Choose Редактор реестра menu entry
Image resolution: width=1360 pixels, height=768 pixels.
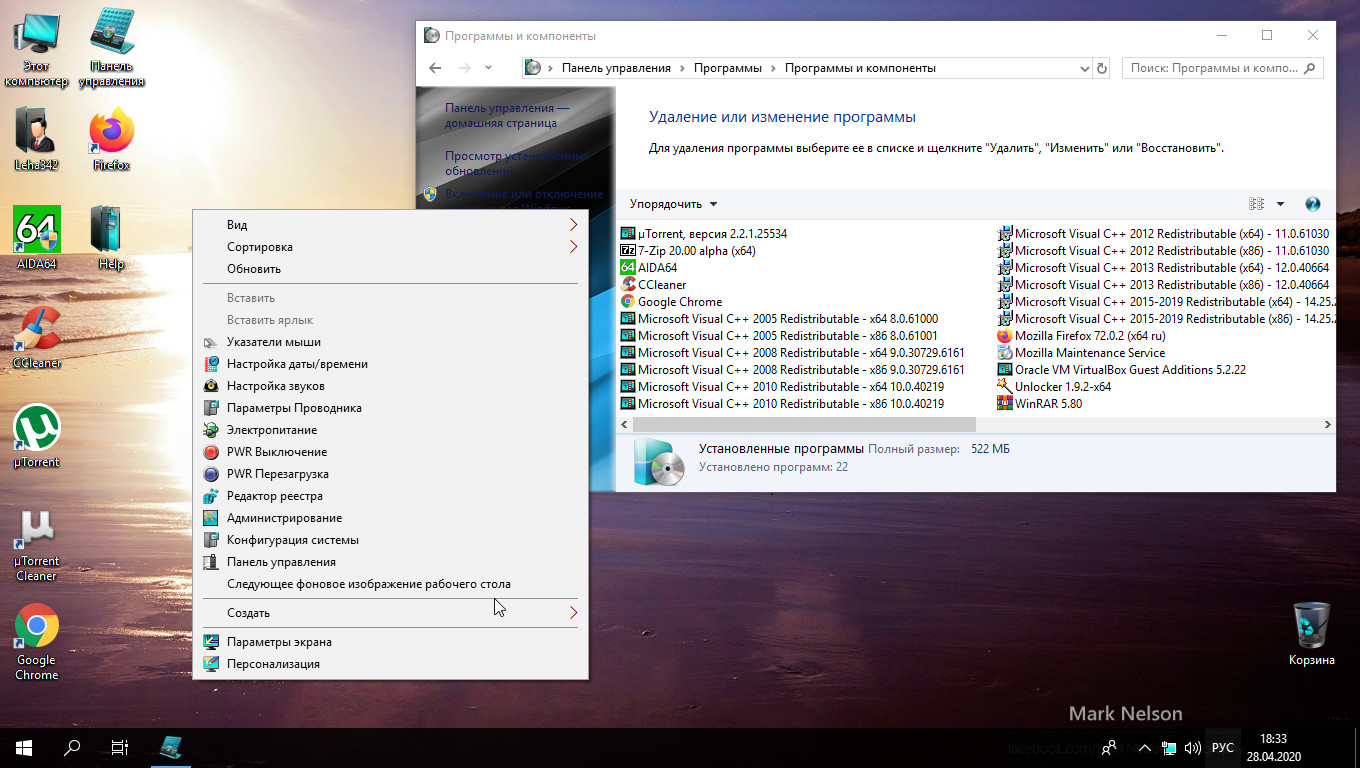point(390,496)
